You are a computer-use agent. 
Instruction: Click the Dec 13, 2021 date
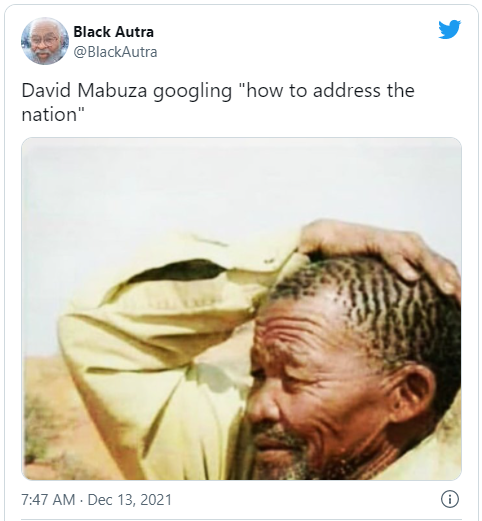[x=130, y=500]
